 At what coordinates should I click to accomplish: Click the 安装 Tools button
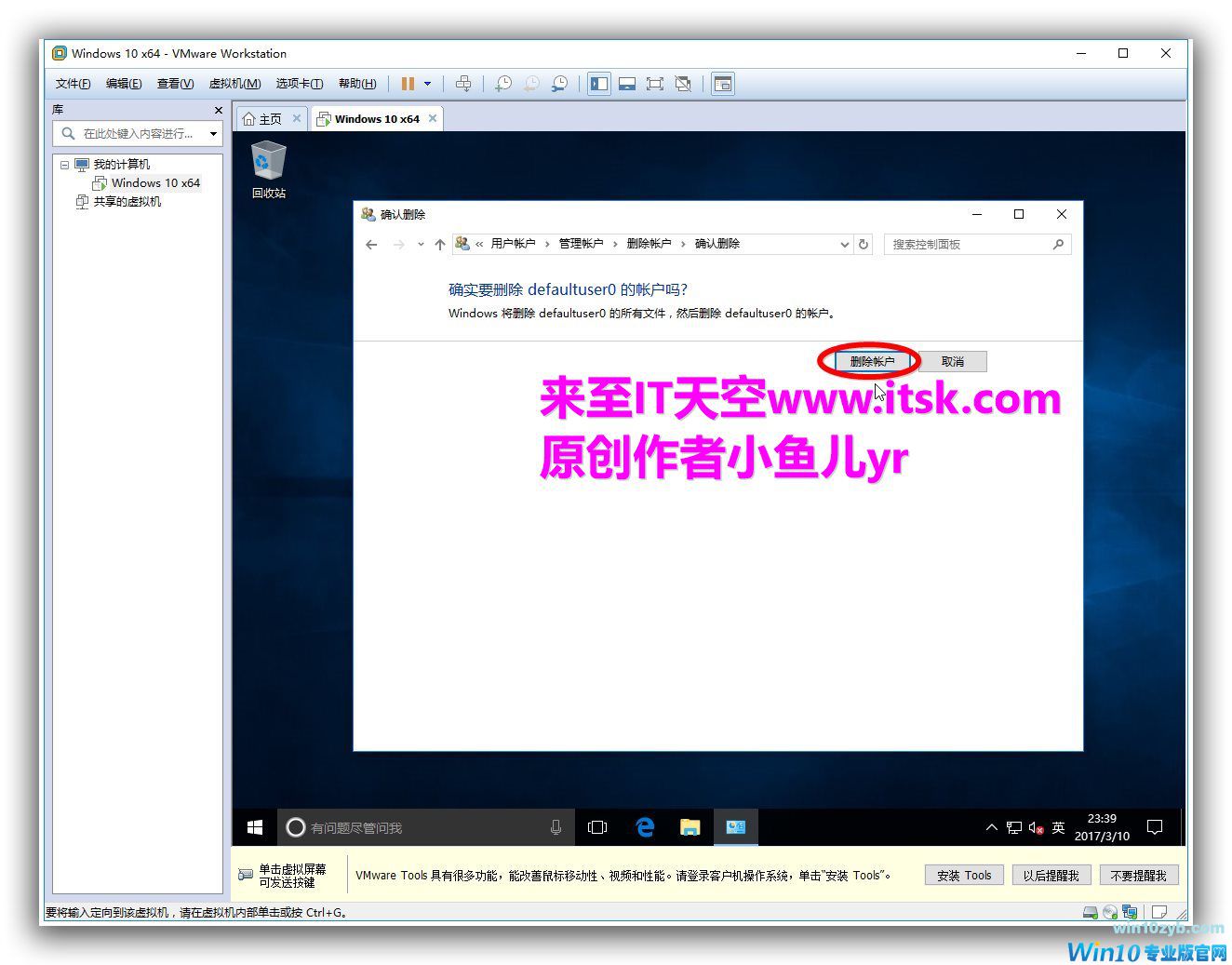[x=964, y=876]
